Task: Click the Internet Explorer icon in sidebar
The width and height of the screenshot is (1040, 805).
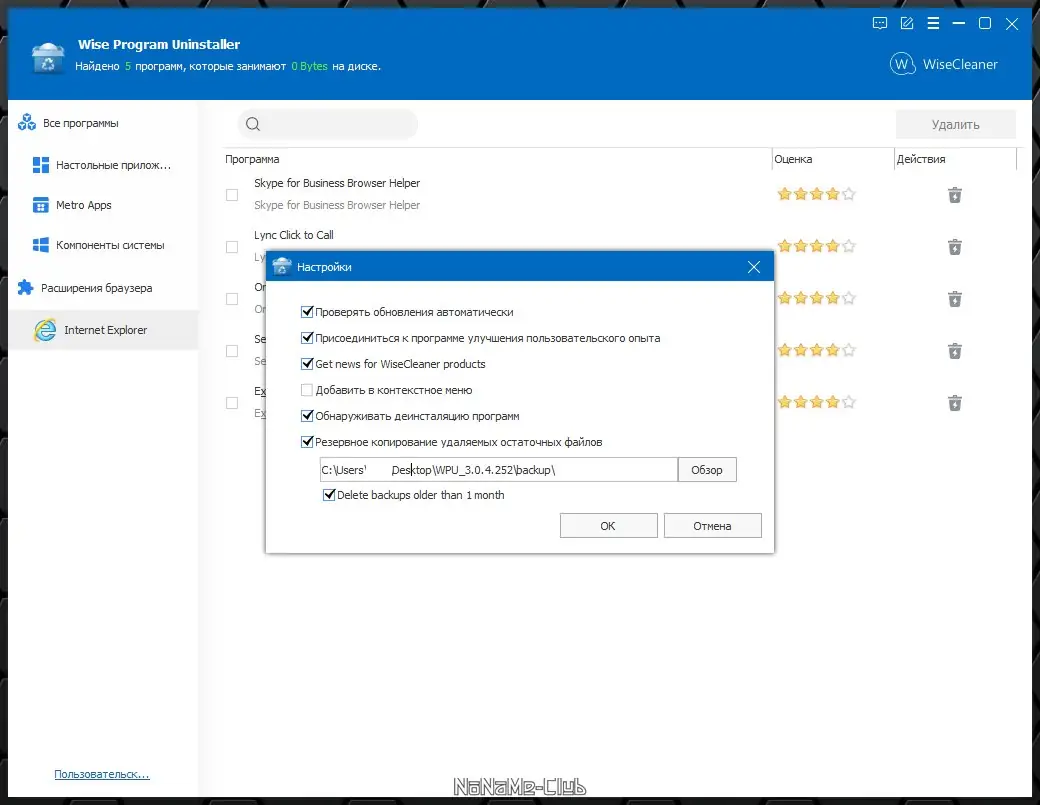Action: (45, 330)
